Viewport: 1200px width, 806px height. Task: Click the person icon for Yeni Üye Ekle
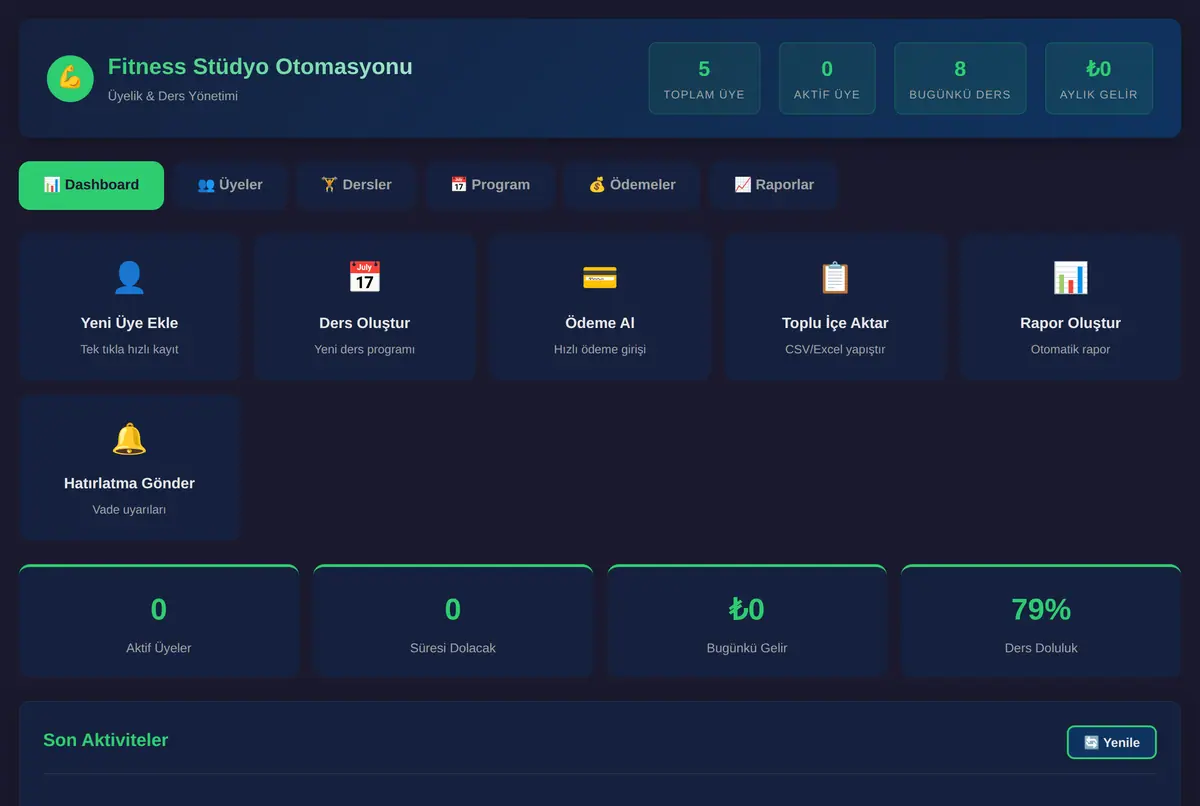coord(129,277)
